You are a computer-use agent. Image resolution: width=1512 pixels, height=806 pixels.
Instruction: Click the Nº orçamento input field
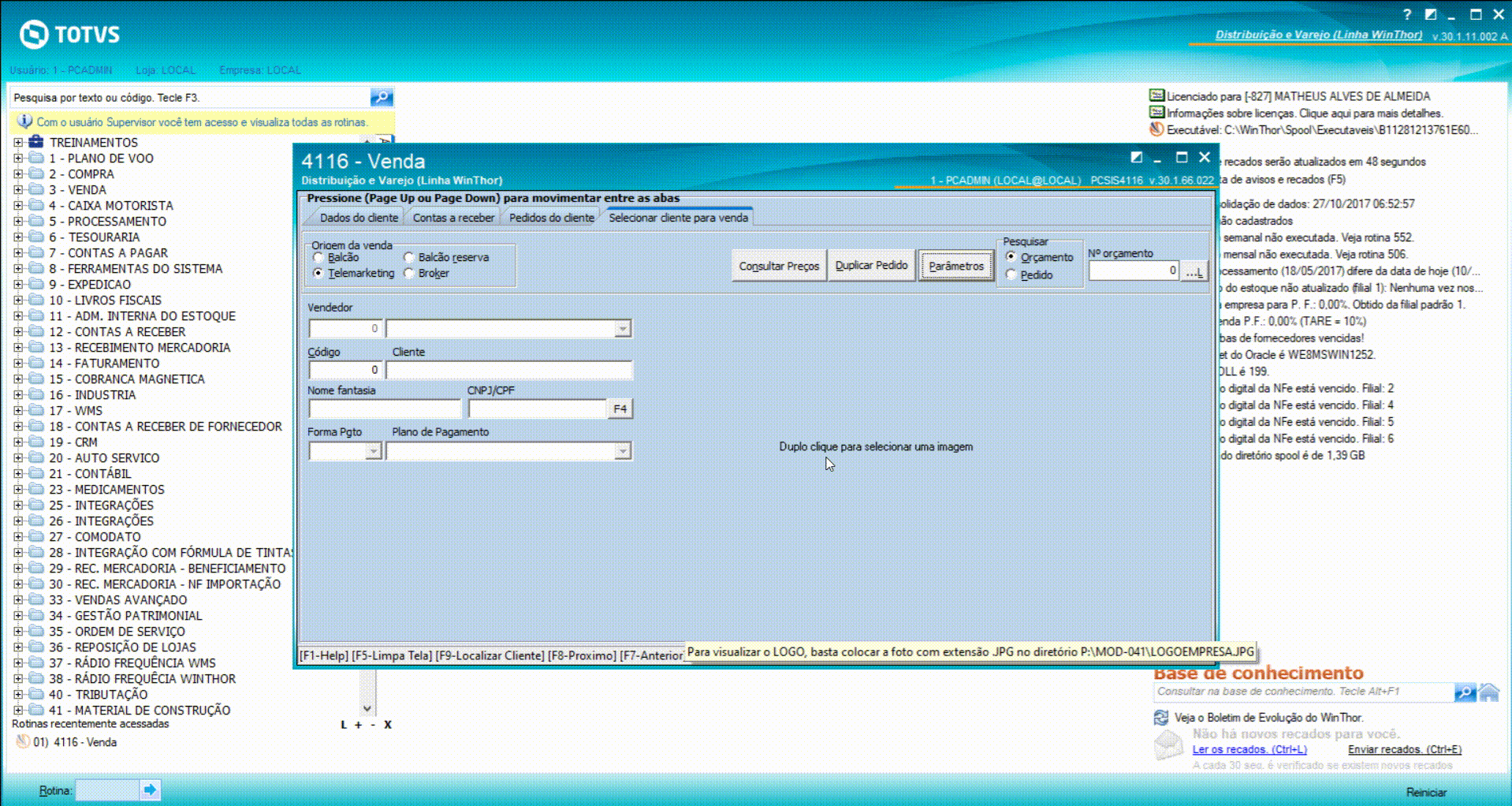click(1134, 271)
